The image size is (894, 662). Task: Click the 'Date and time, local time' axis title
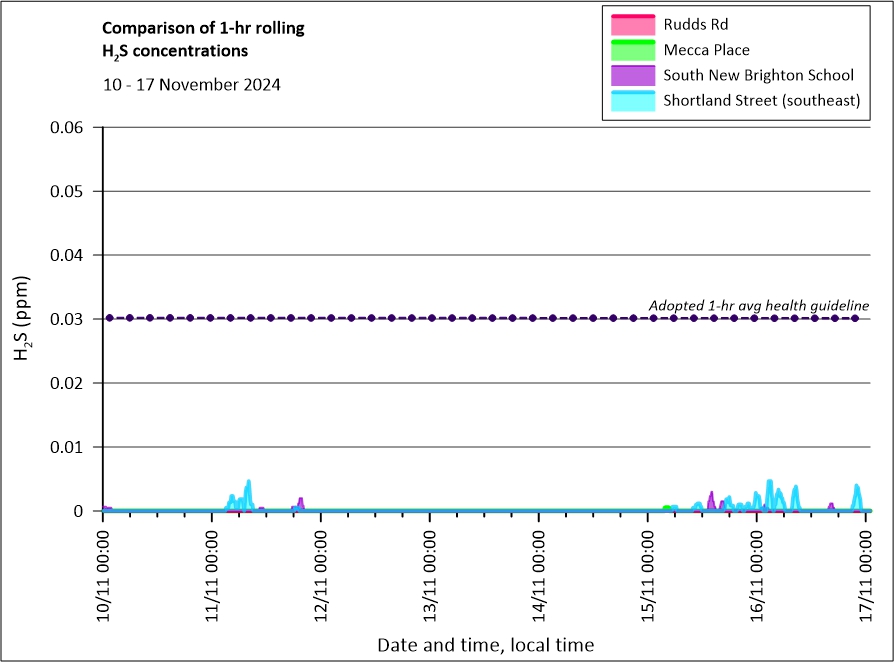(x=485, y=645)
